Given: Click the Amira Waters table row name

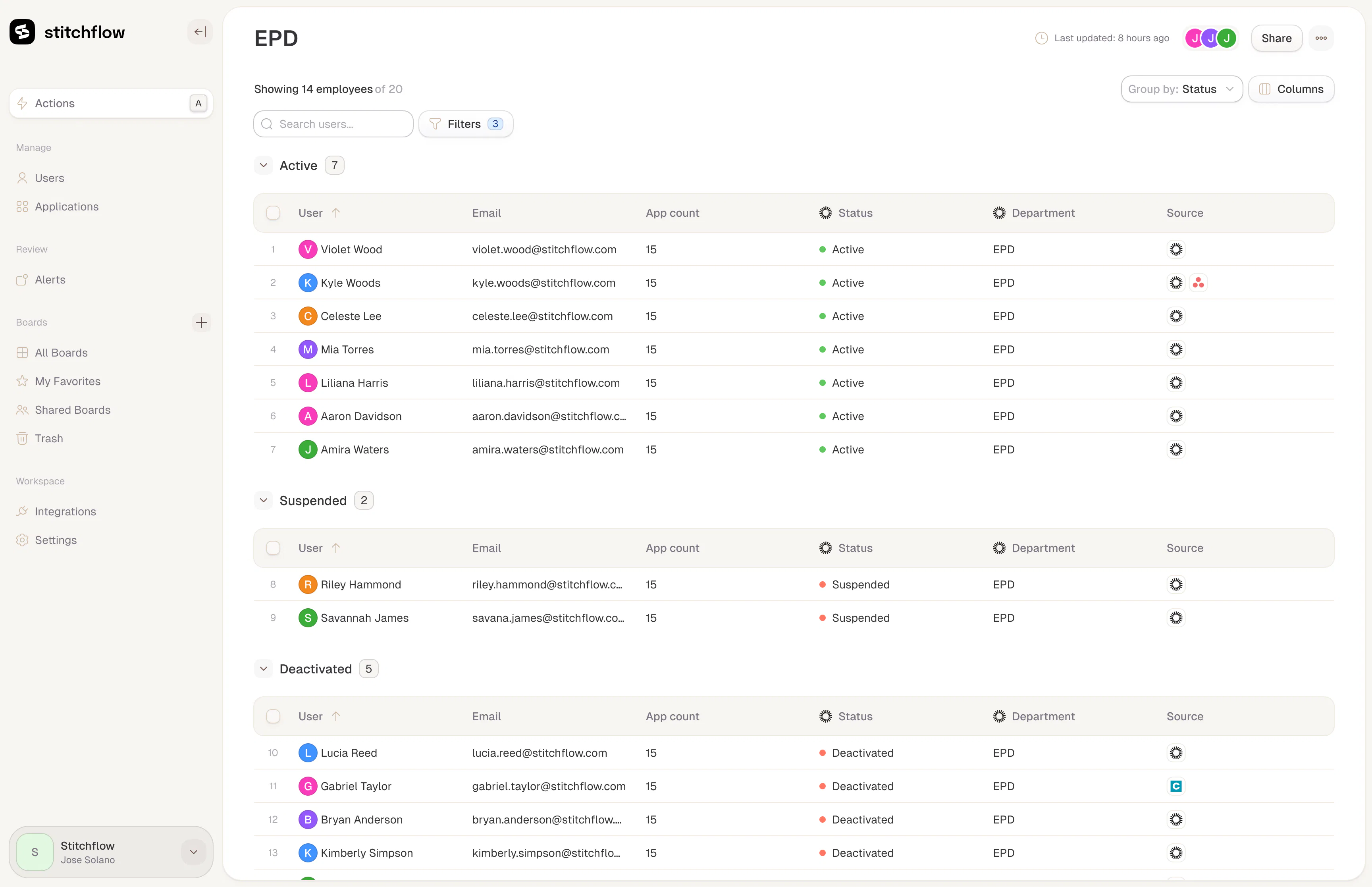Looking at the screenshot, I should click(x=354, y=450).
